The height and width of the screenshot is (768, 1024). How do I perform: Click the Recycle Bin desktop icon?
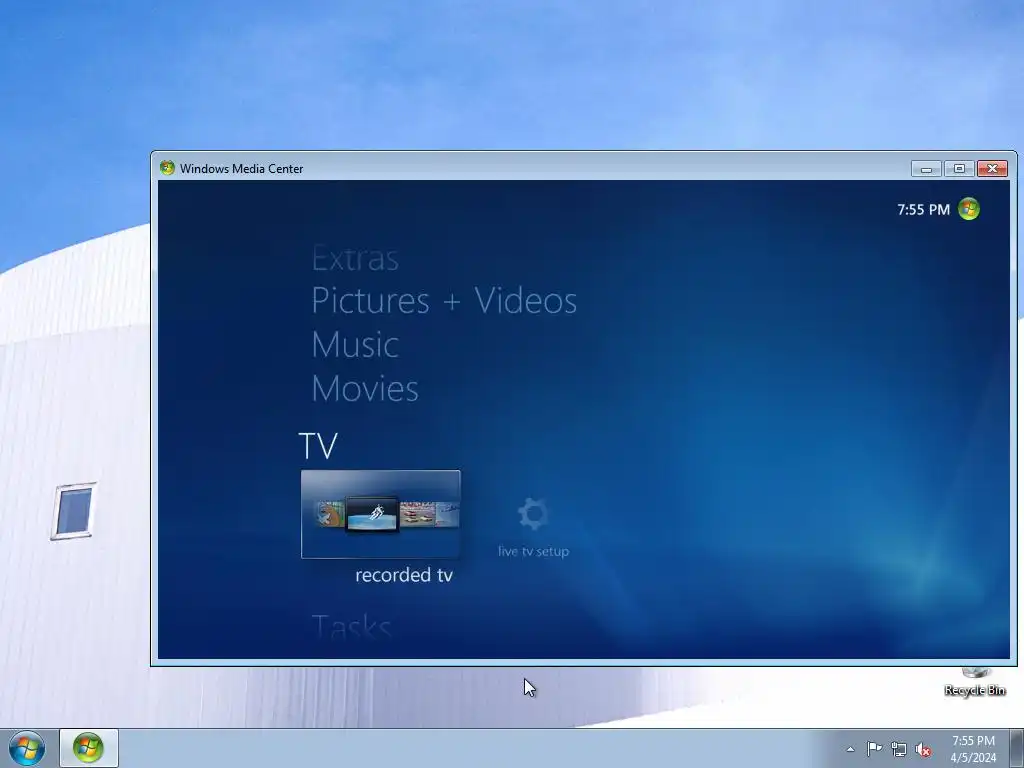point(974,682)
